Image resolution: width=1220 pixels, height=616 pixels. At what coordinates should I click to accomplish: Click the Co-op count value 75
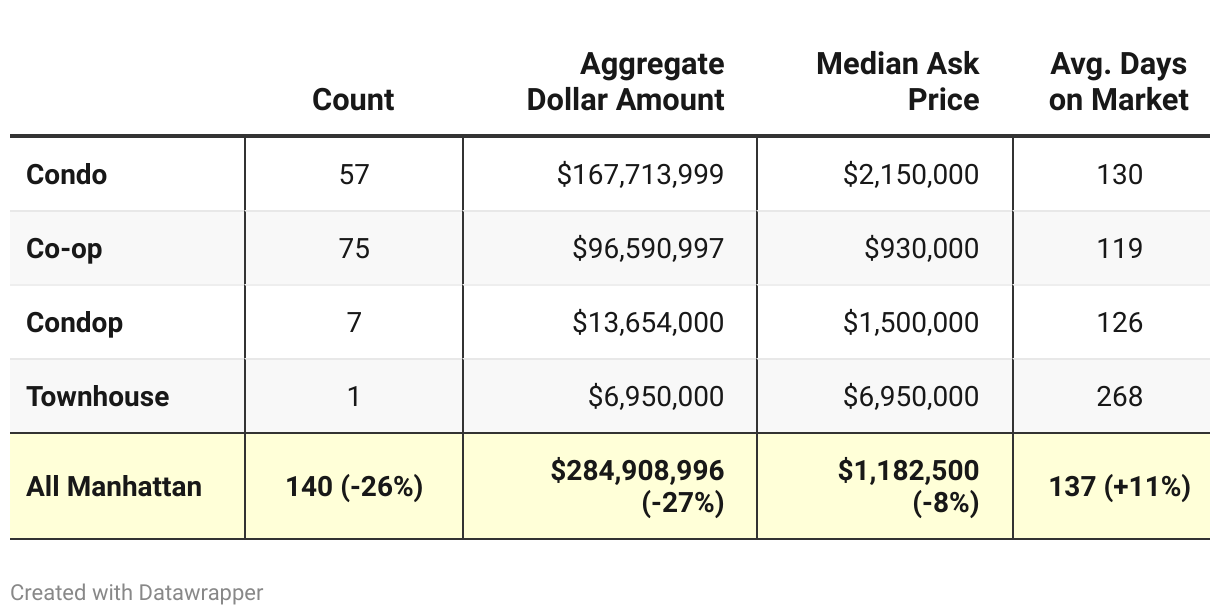[354, 248]
